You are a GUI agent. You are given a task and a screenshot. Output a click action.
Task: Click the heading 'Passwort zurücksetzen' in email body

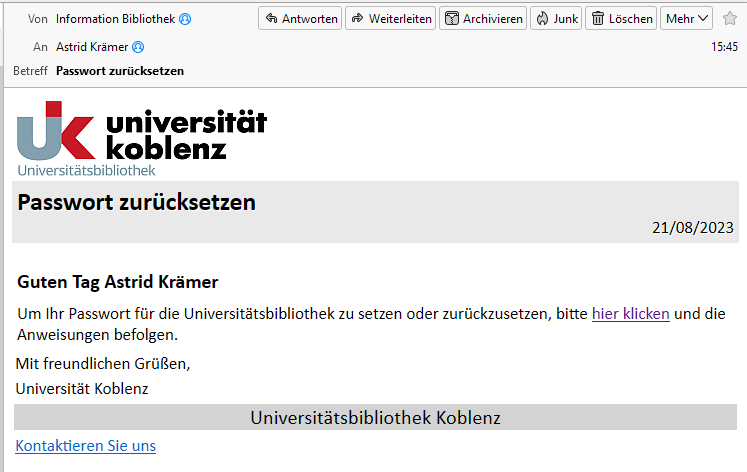point(137,202)
